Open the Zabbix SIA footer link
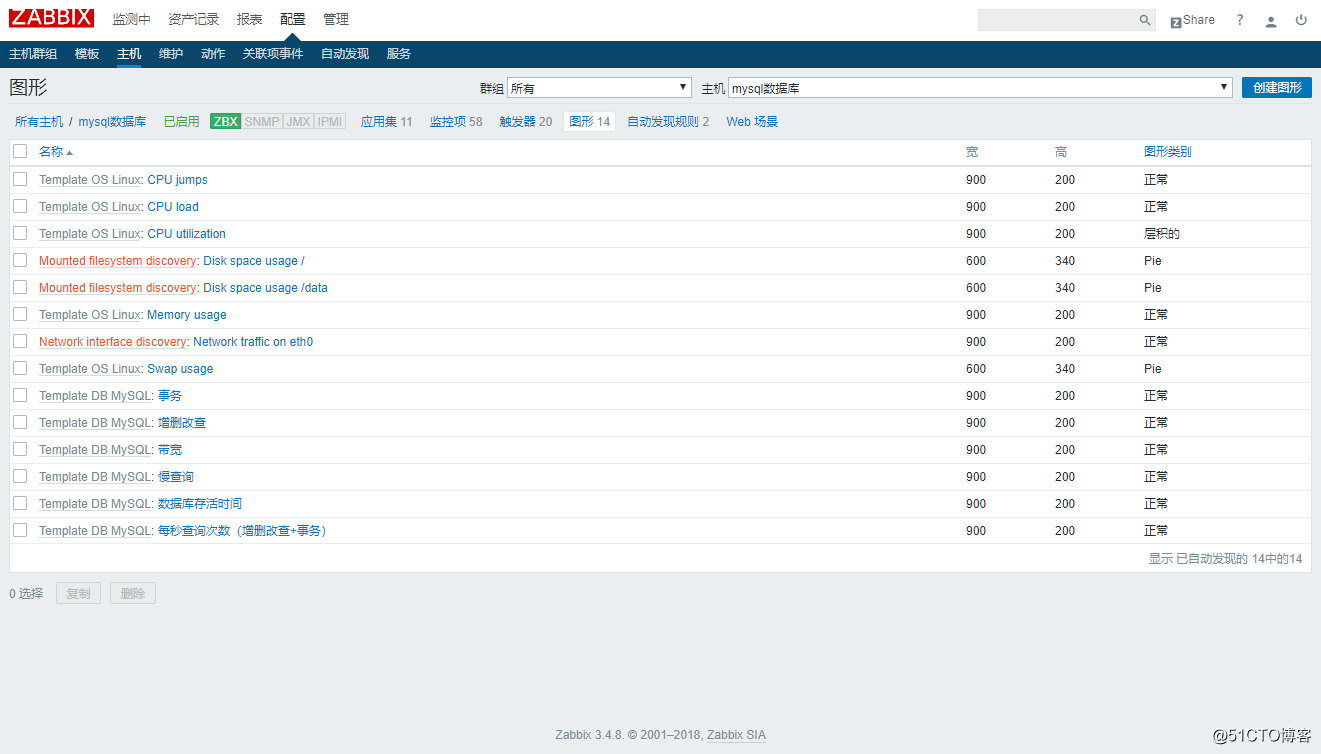The width and height of the screenshot is (1321, 754). [x=737, y=735]
